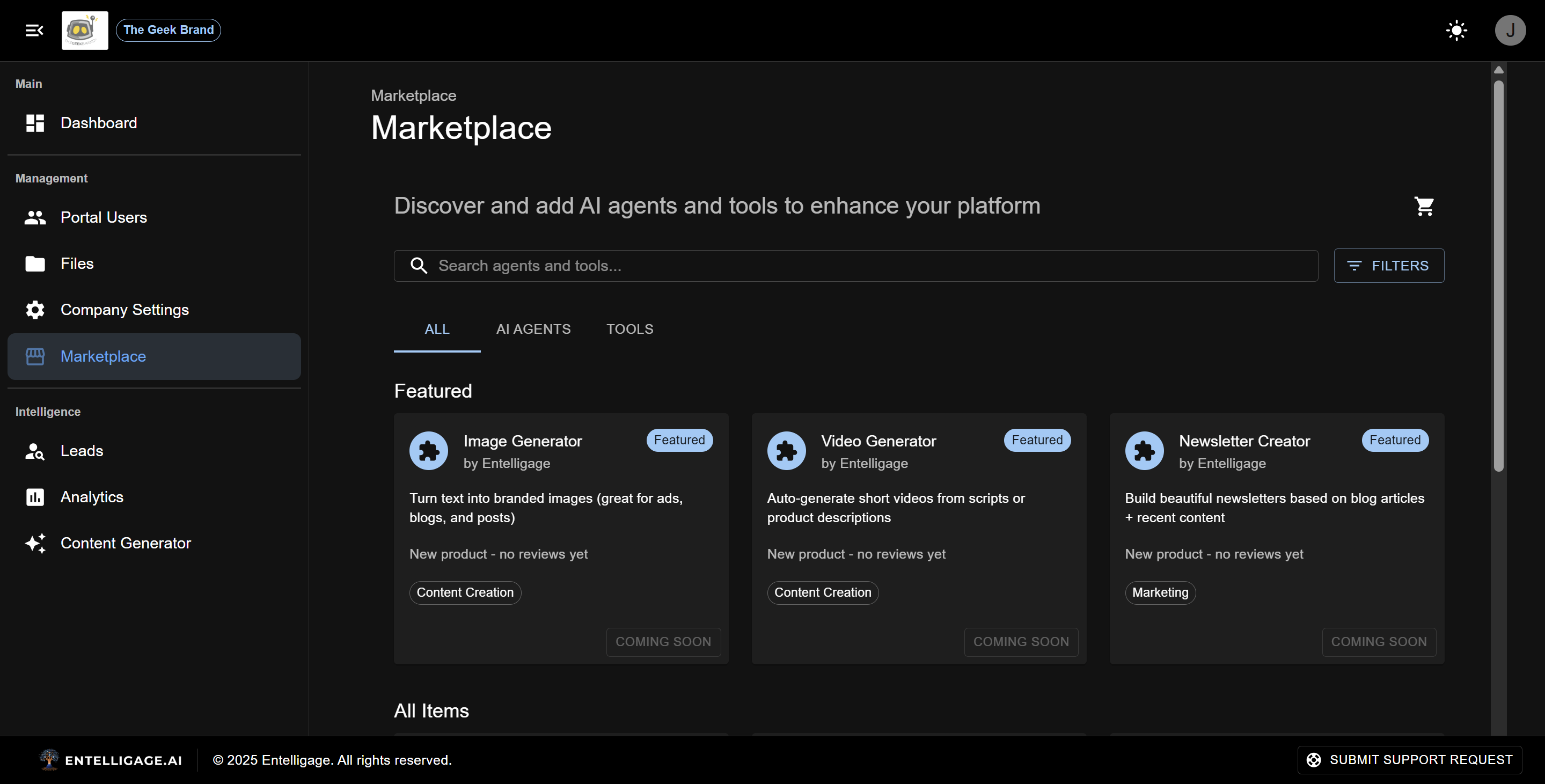
Task: Switch to the TOOLS tab
Action: [629, 329]
